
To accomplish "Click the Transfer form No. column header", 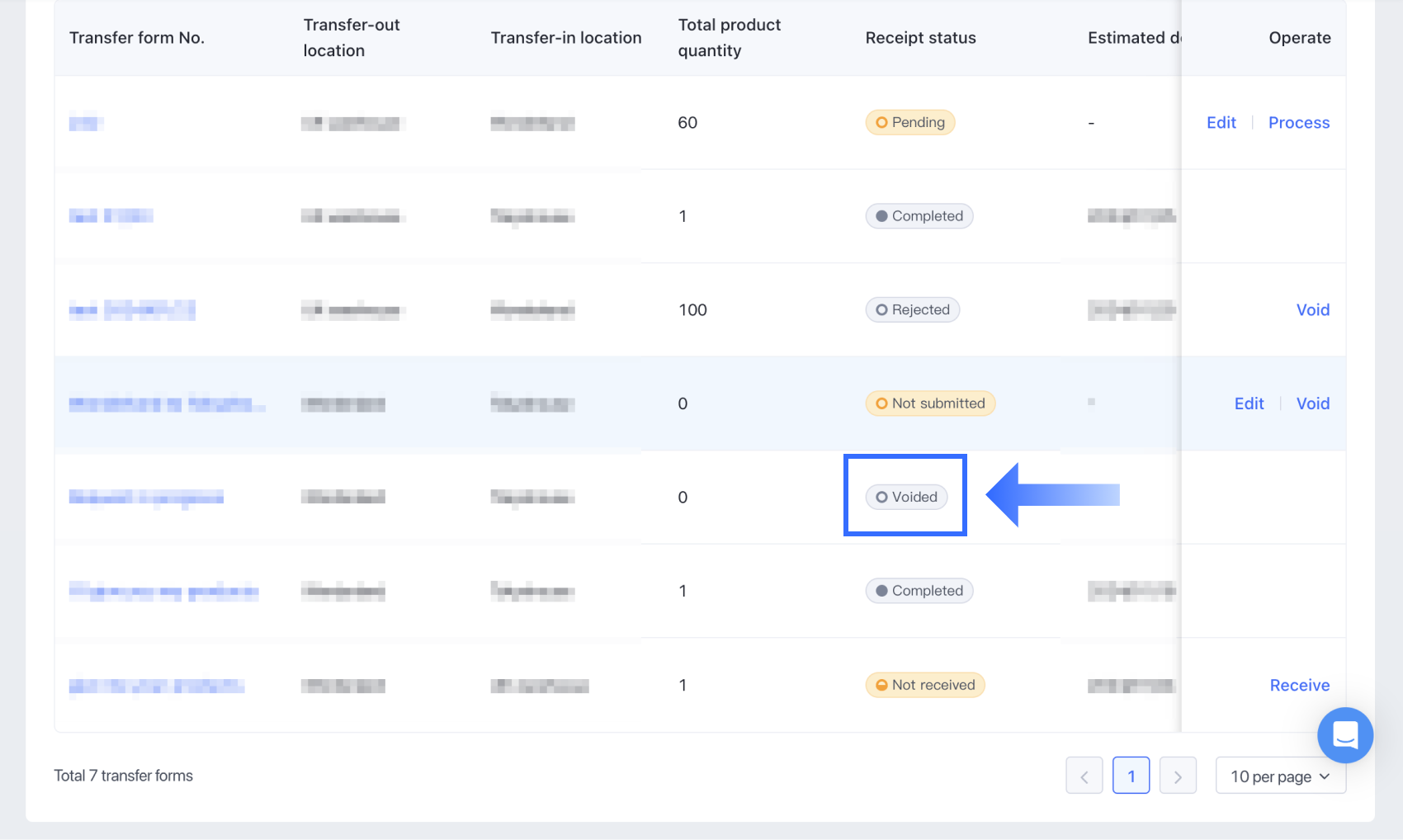I will tap(137, 38).
